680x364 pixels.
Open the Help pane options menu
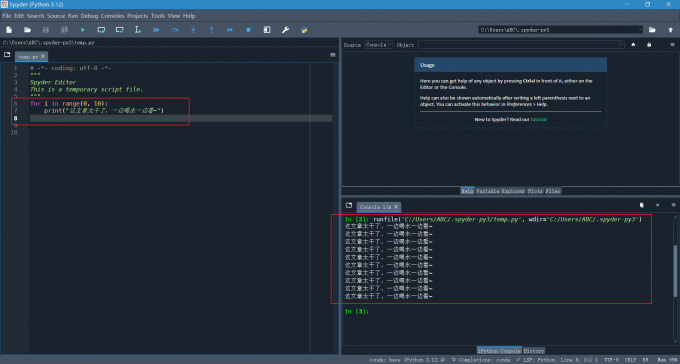673,45
